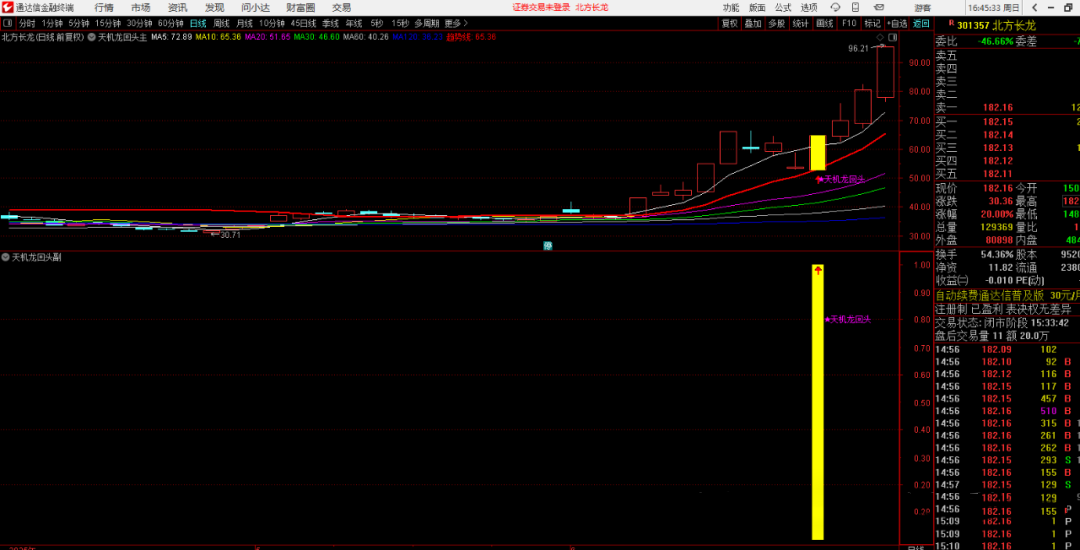
Task: Click the panel layout icon left of 分时
Action: click(x=8, y=23)
